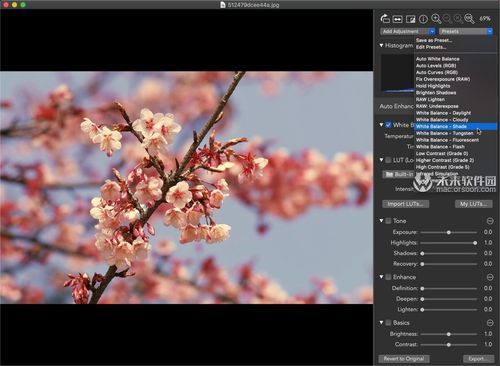Click the zoom in magnifier
The image size is (500, 366).
coord(436,19)
